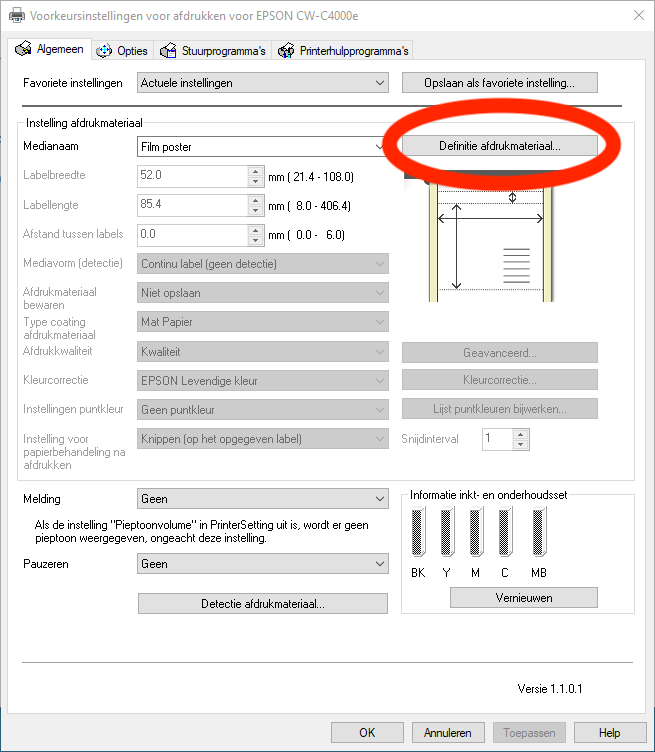Click the Labellengte value field

(x=192, y=205)
